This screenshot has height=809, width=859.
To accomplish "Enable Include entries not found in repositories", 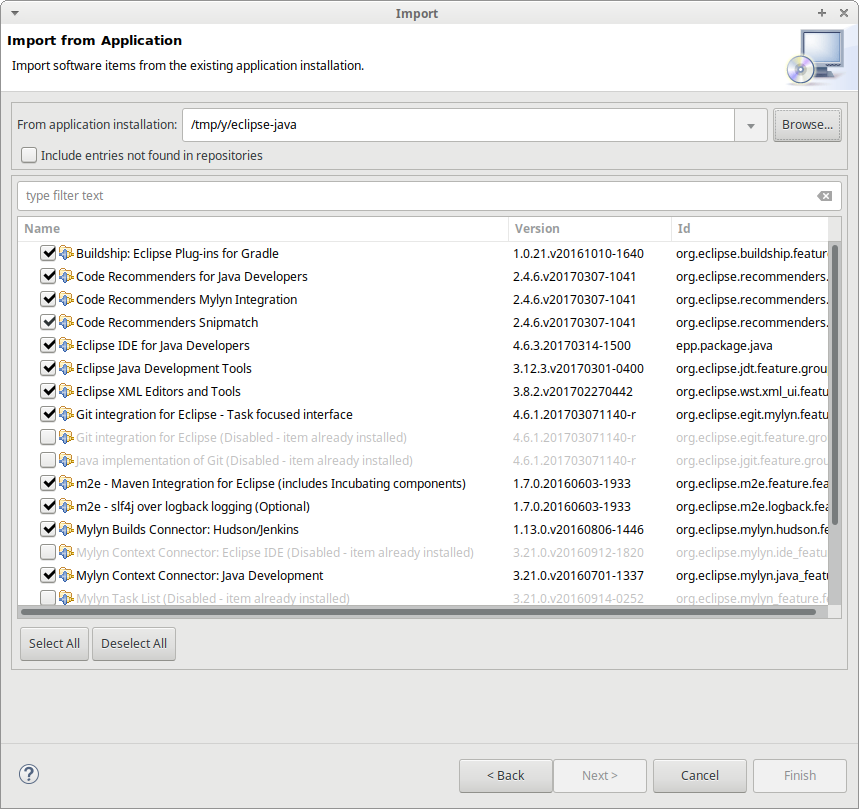I will tap(29, 156).
